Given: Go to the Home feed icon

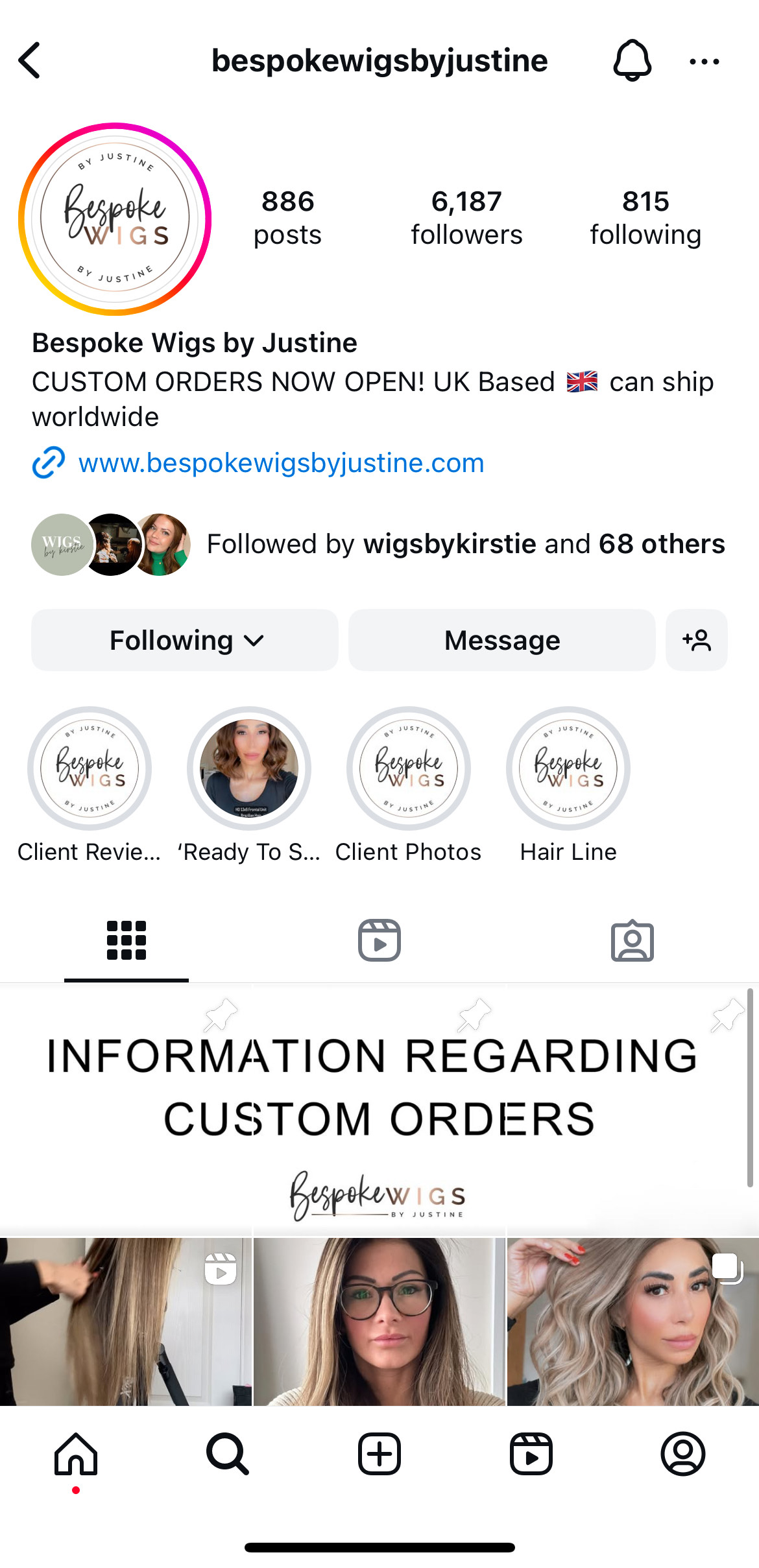Looking at the screenshot, I should [76, 1453].
